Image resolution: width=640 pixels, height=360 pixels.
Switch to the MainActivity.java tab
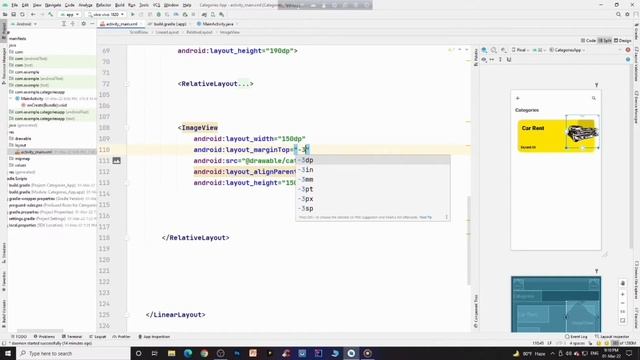(x=218, y=24)
